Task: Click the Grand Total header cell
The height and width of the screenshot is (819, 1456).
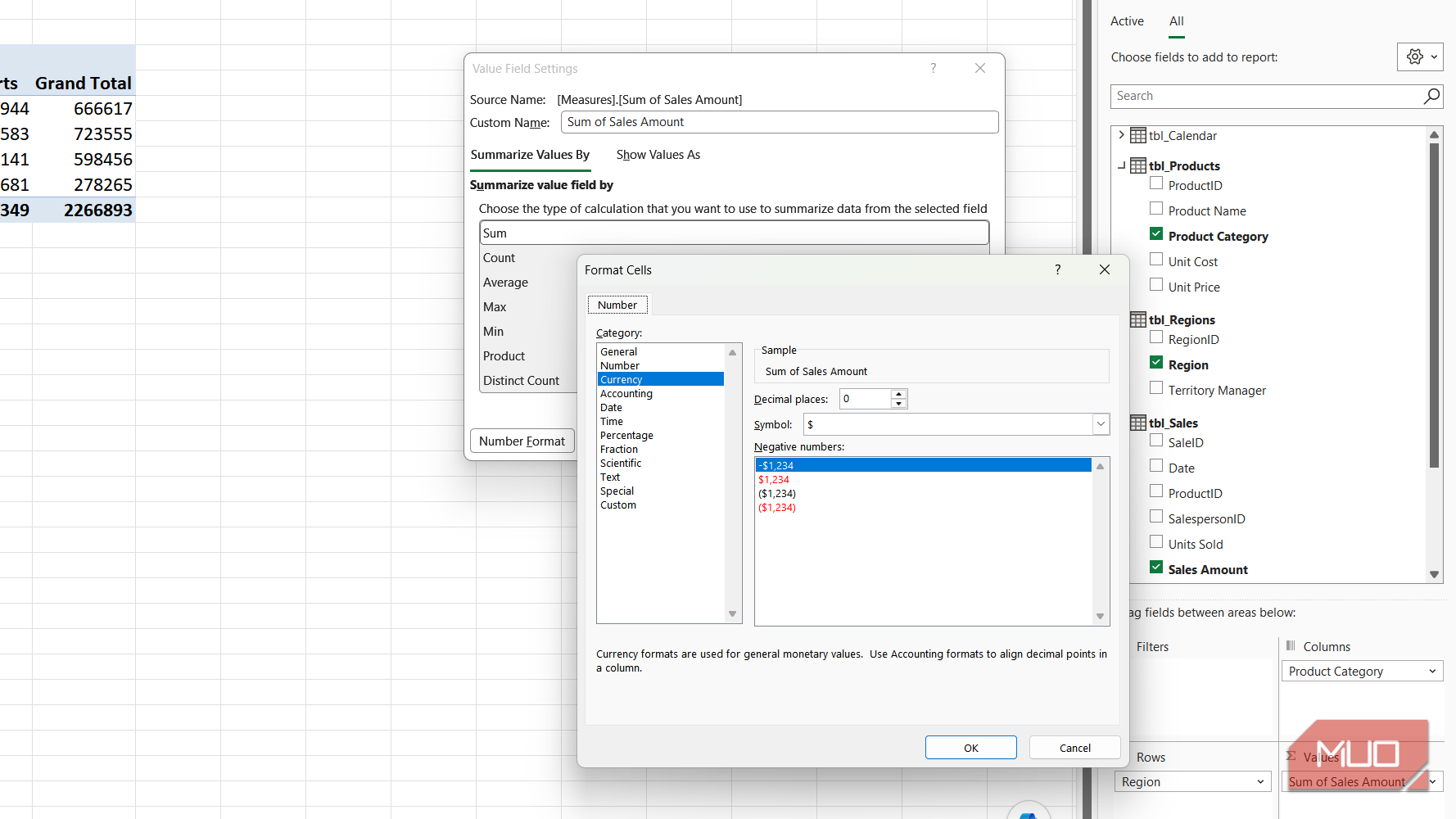Action: (84, 83)
